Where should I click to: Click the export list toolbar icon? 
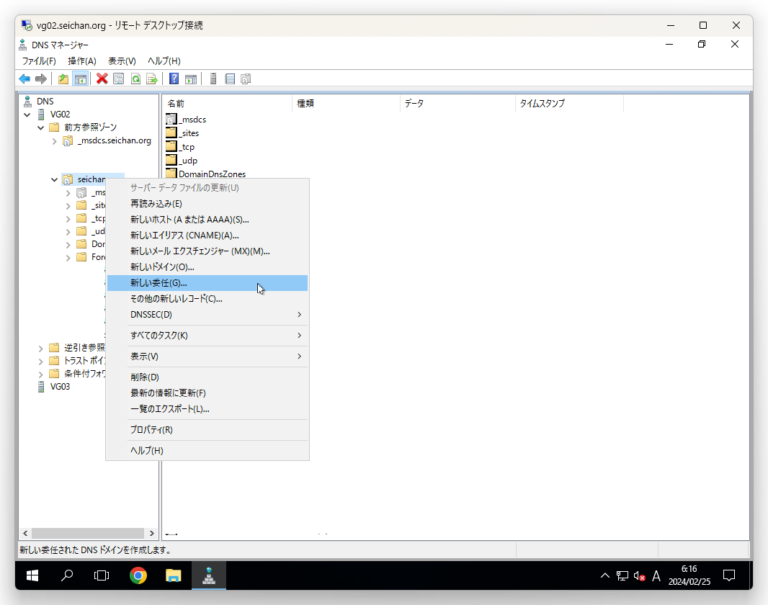[x=152, y=79]
